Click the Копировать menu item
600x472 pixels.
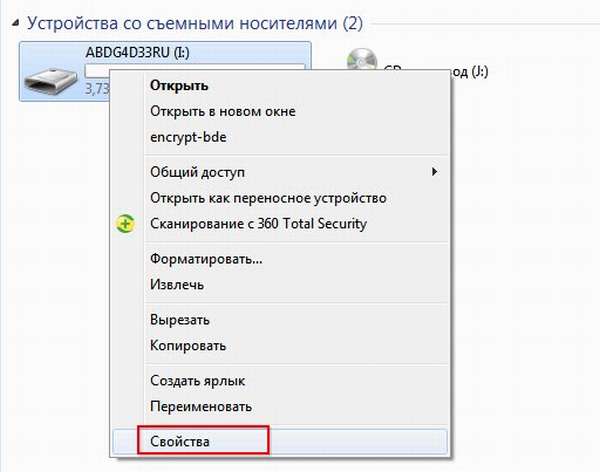coord(188,346)
